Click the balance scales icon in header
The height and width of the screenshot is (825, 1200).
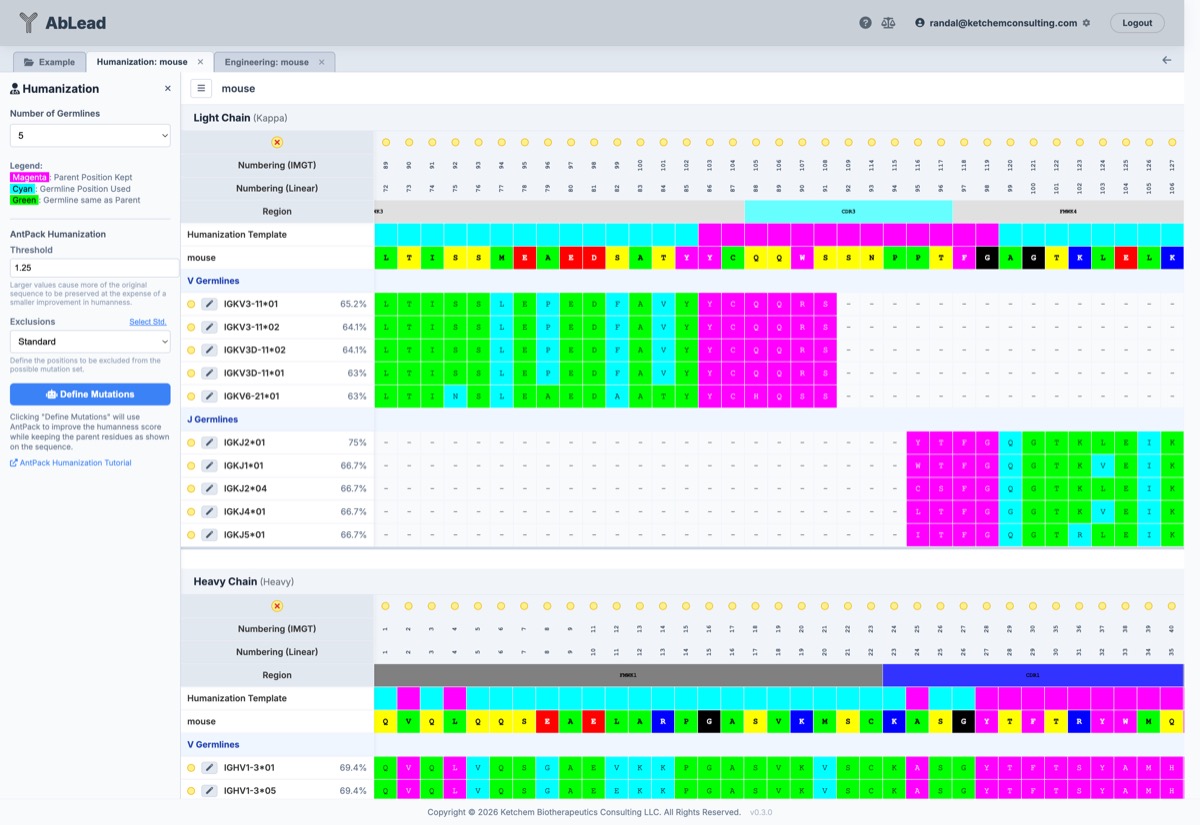tap(888, 23)
